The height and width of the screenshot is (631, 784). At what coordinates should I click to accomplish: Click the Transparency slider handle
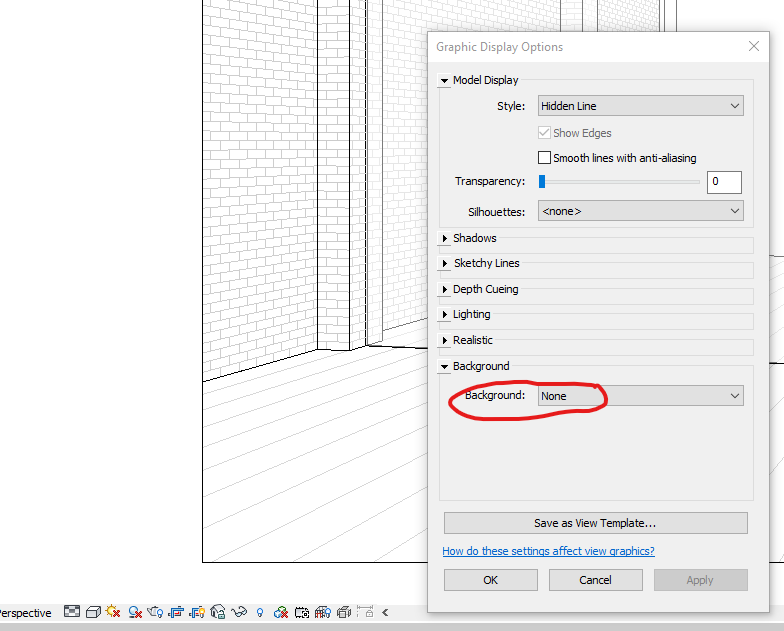click(x=542, y=182)
